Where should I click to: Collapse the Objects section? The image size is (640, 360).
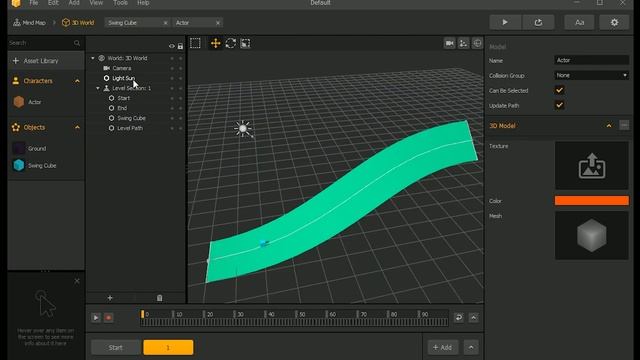point(77,127)
